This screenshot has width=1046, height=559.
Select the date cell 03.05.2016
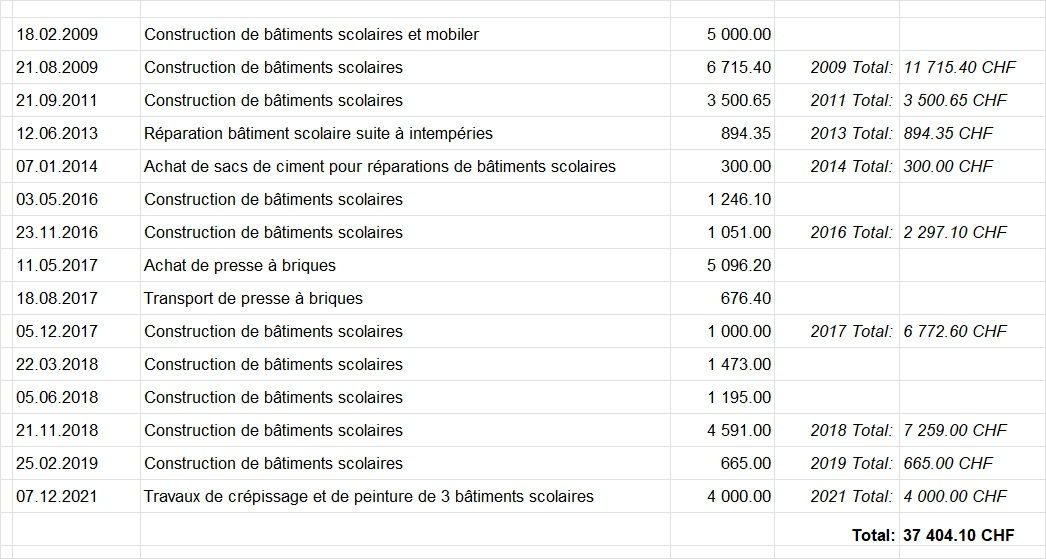point(57,200)
